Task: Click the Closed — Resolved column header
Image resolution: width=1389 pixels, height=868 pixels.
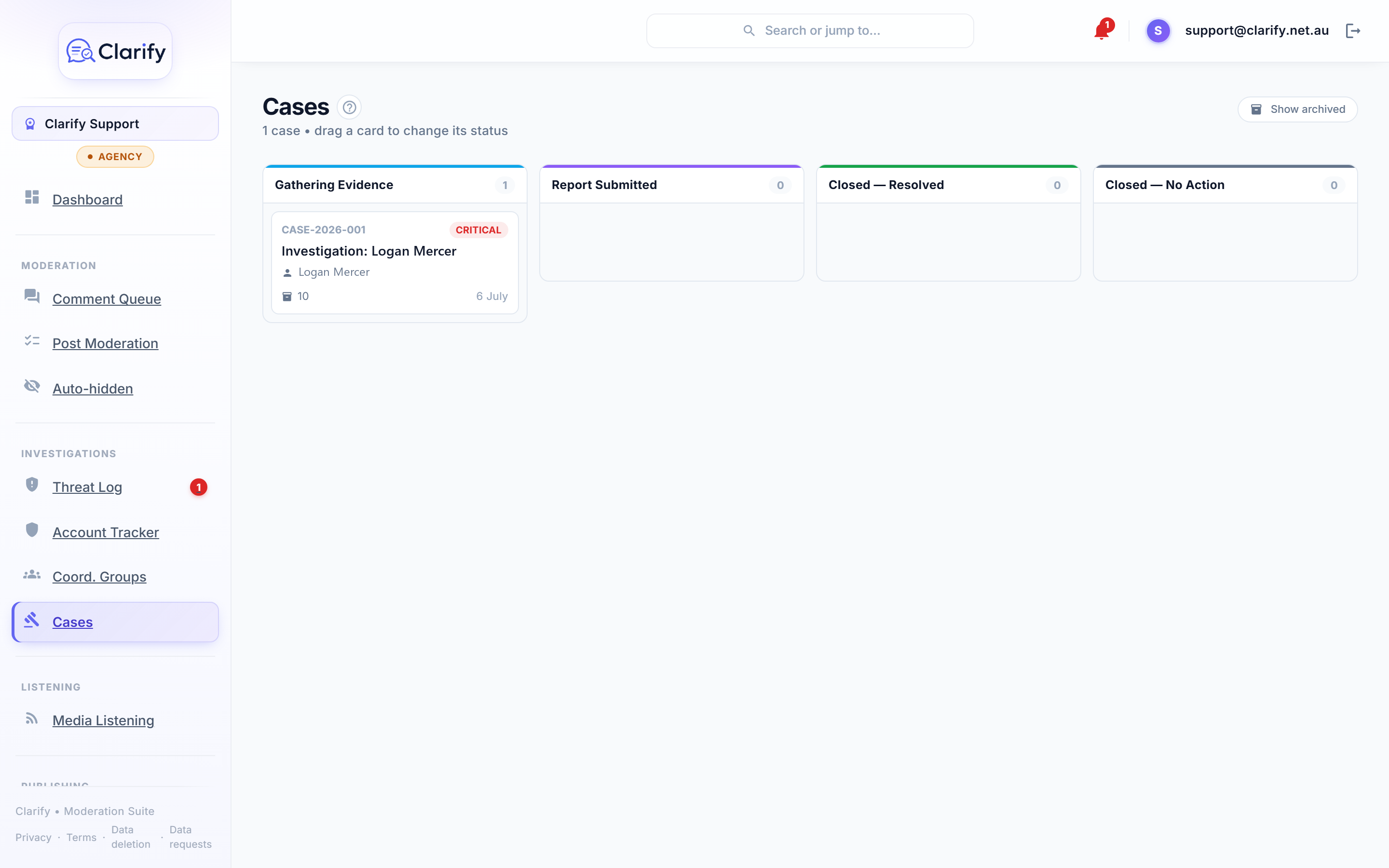Action: point(948,185)
